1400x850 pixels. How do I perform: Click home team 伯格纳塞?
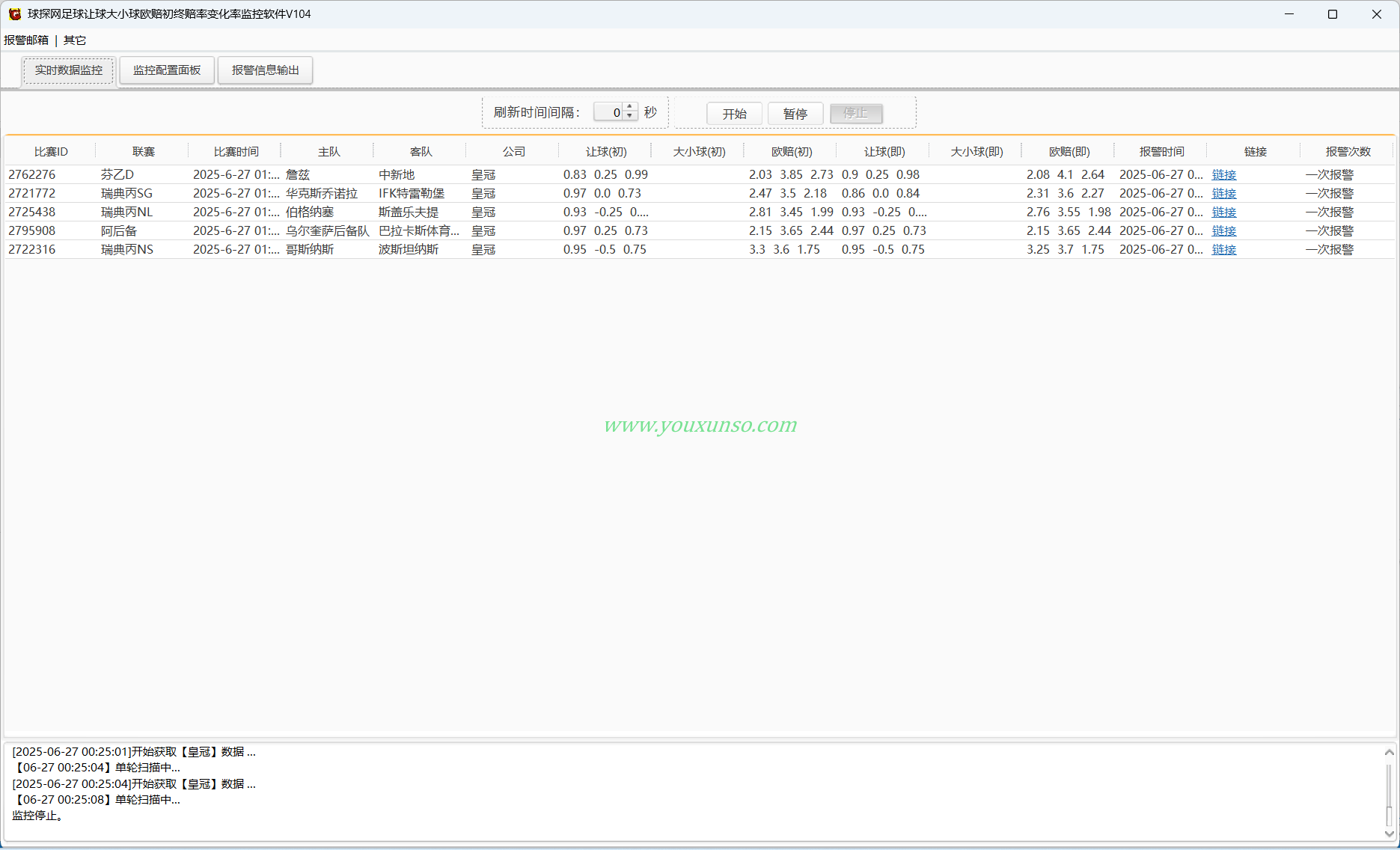pos(310,212)
